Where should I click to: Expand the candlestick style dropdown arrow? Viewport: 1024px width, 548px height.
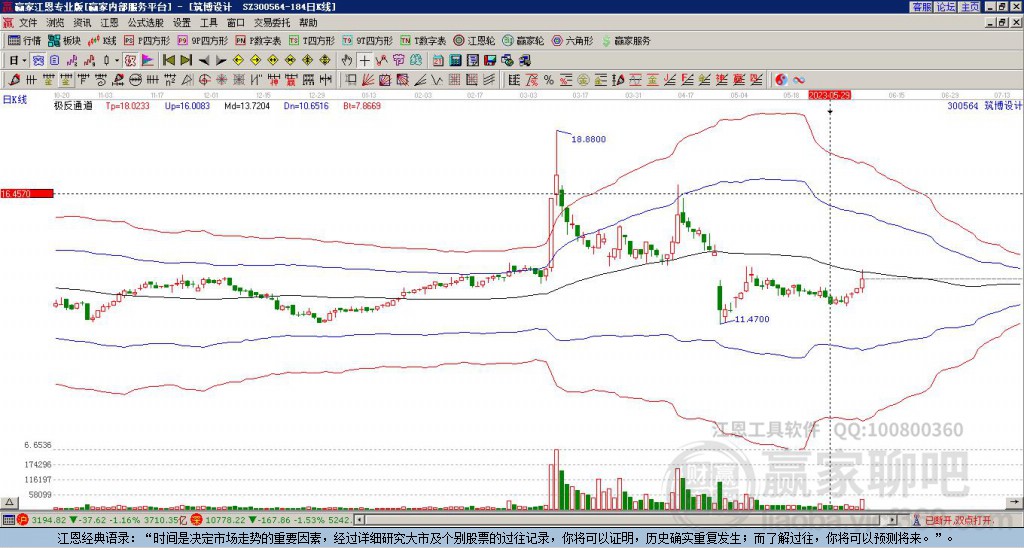[117, 61]
